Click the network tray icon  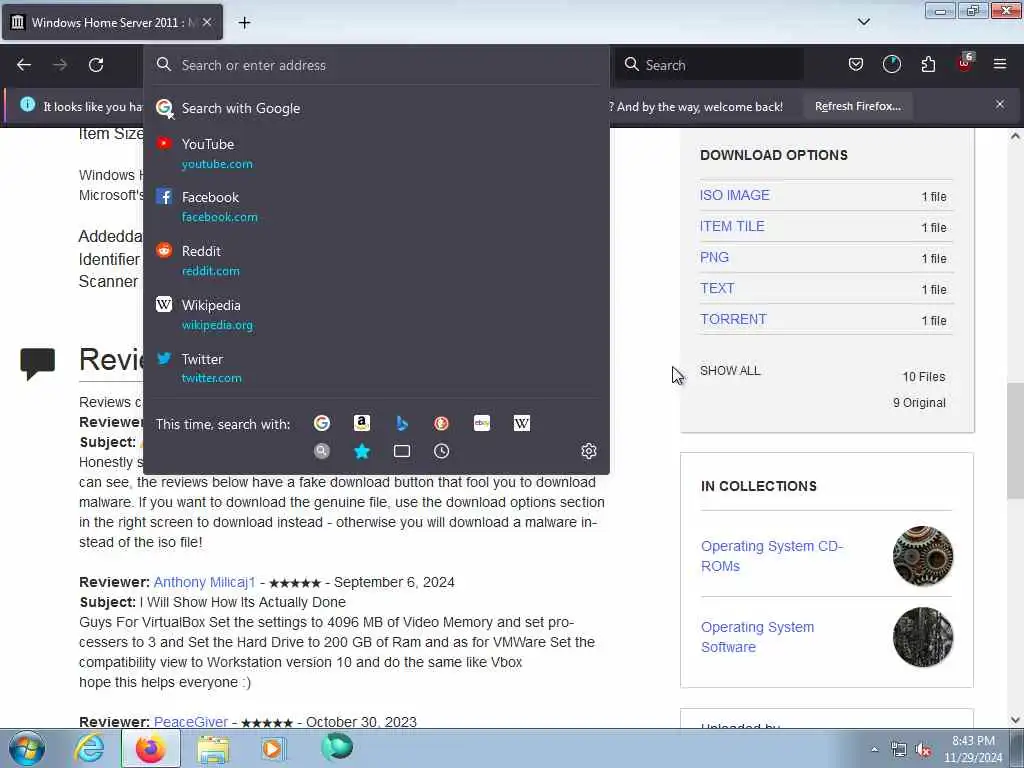pyautogui.click(x=899, y=750)
